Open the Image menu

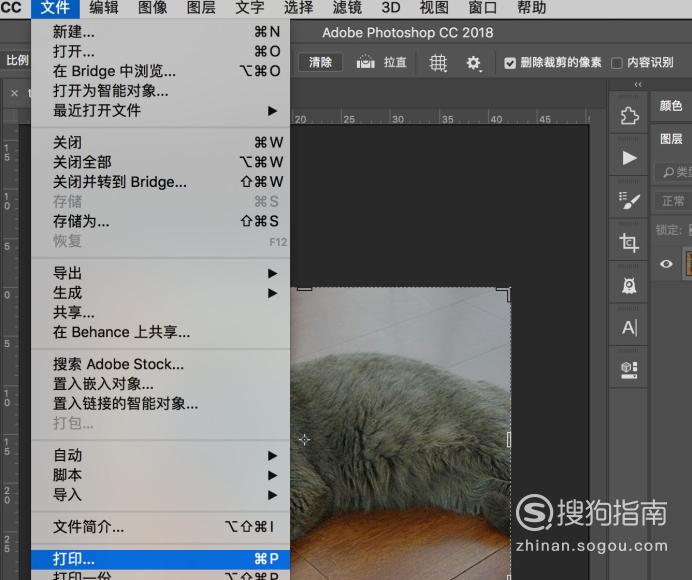[x=152, y=8]
